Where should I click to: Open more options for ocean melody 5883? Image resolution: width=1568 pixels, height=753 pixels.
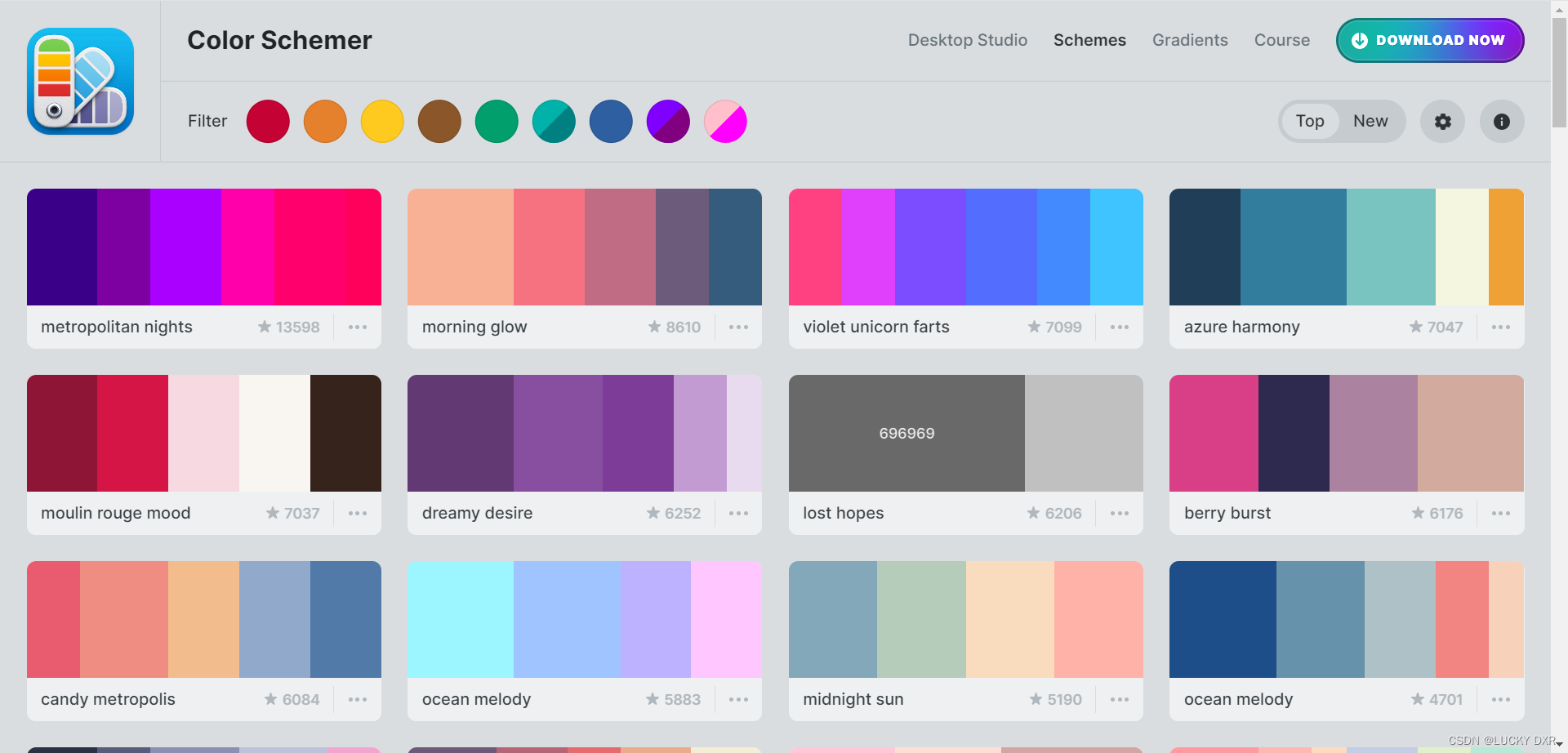(x=738, y=699)
